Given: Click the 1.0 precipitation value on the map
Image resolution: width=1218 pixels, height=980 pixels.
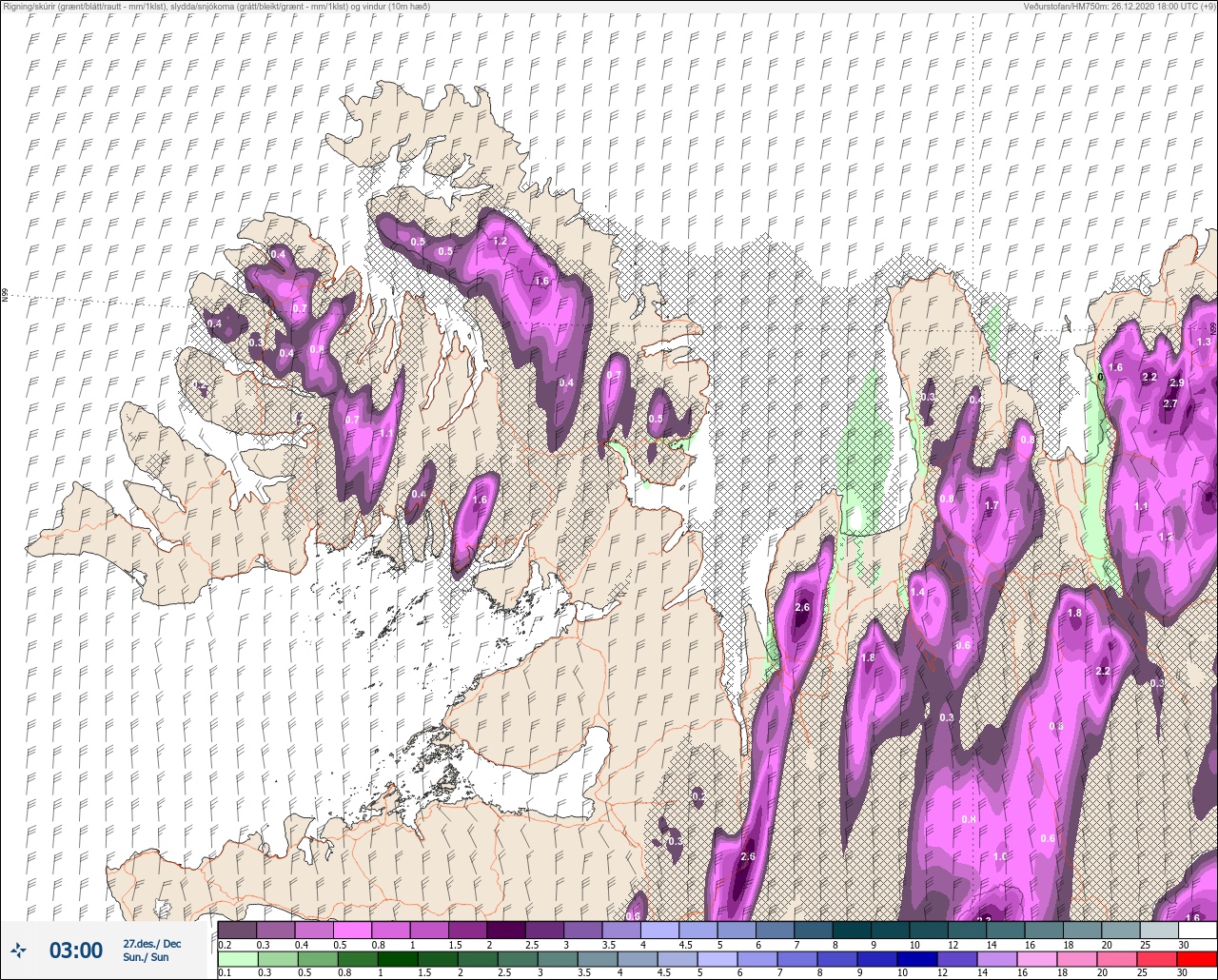Looking at the screenshot, I should 1000,856.
